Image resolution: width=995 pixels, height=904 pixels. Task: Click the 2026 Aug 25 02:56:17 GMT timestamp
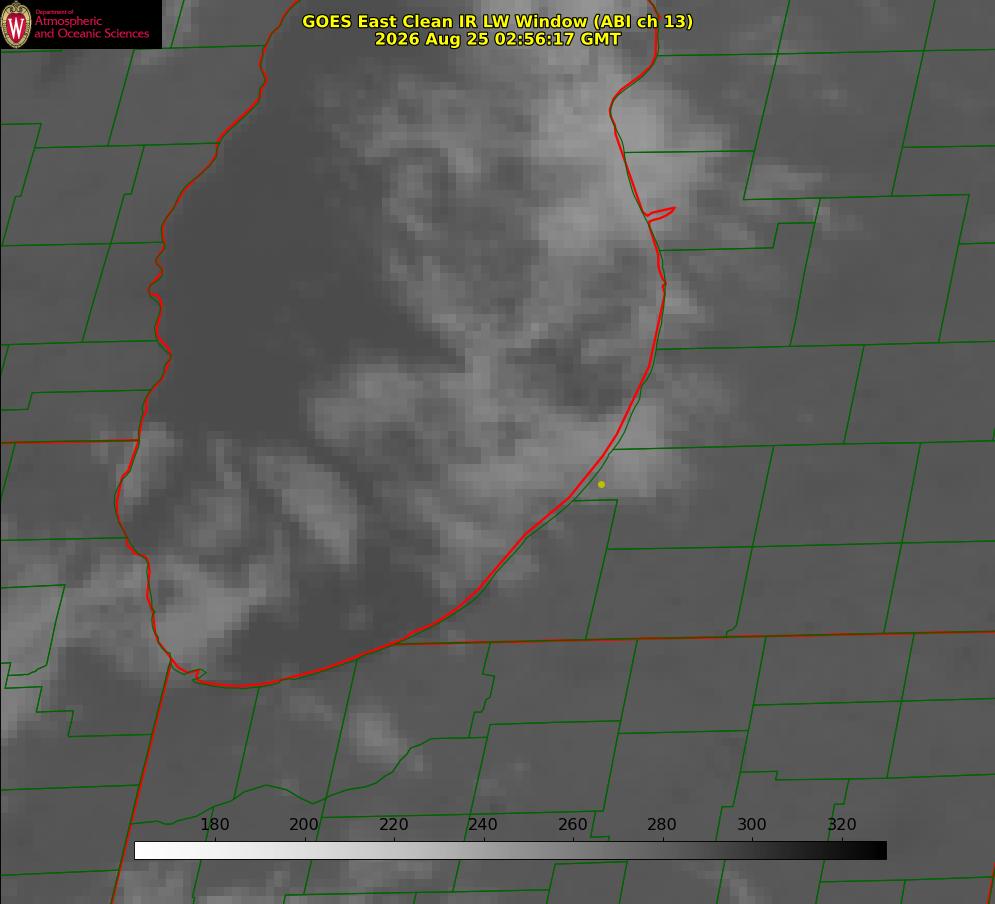point(498,39)
